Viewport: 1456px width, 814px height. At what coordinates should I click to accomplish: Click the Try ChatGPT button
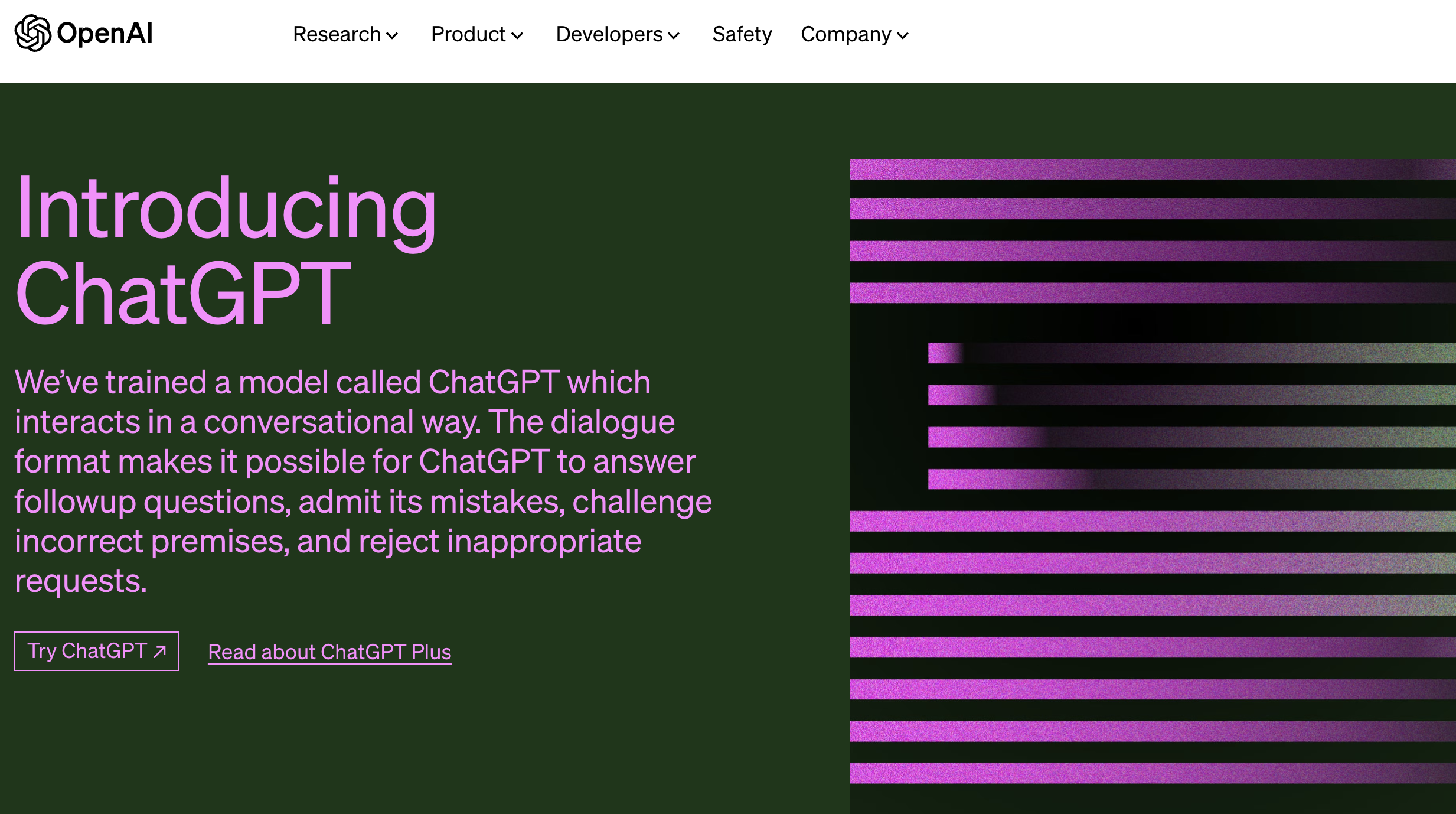97,651
